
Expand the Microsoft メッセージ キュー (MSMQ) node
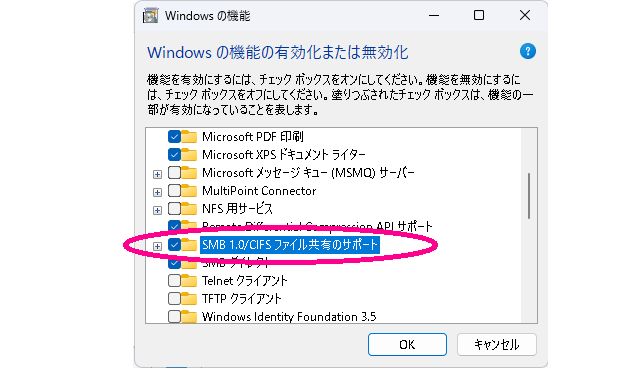pos(157,174)
